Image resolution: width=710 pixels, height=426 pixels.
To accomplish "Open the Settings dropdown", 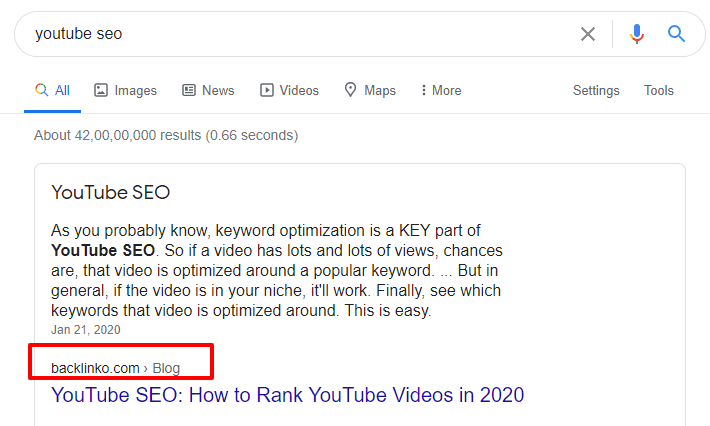I will (x=596, y=91).
